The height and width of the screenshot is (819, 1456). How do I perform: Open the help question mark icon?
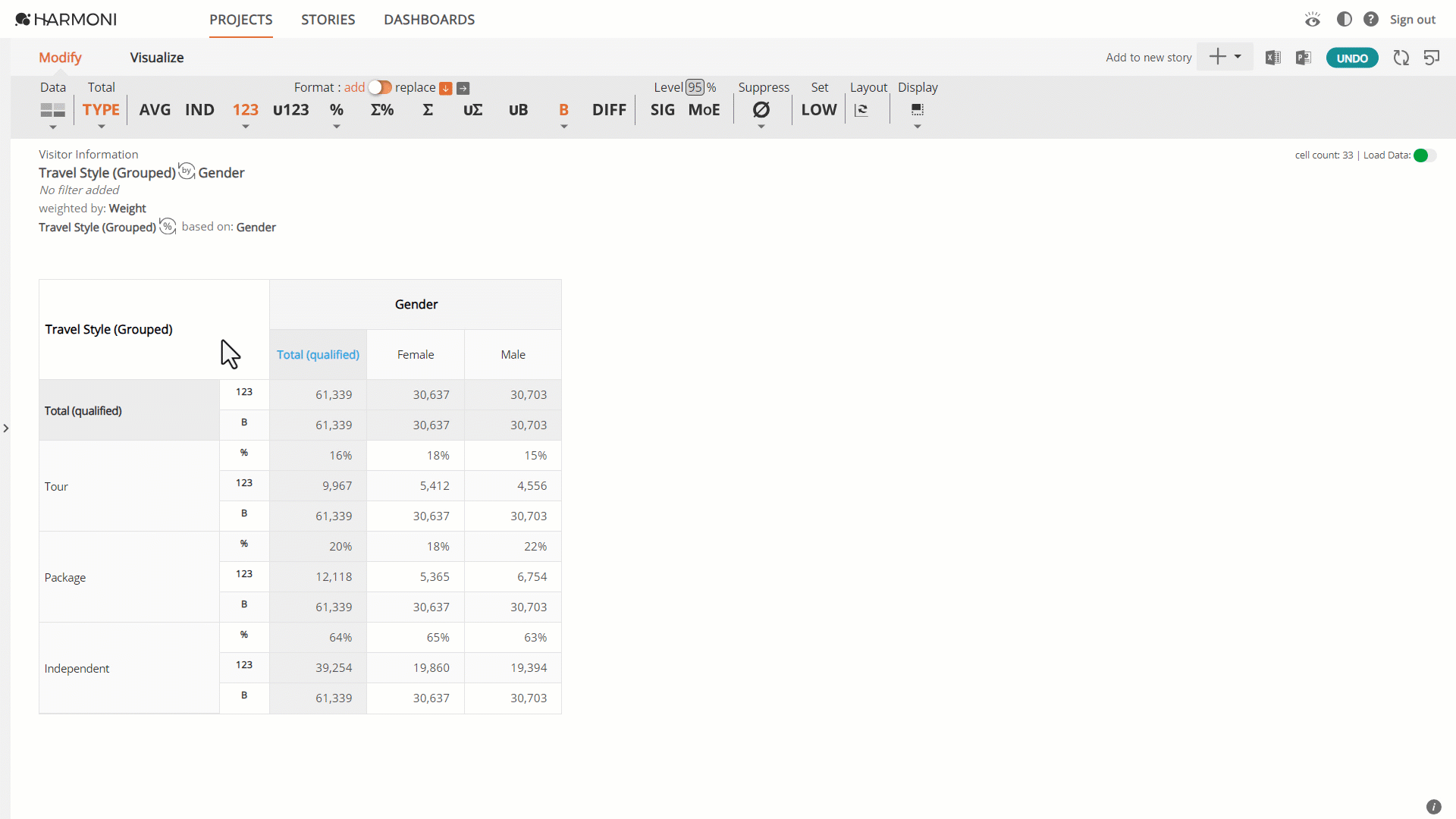1371,19
